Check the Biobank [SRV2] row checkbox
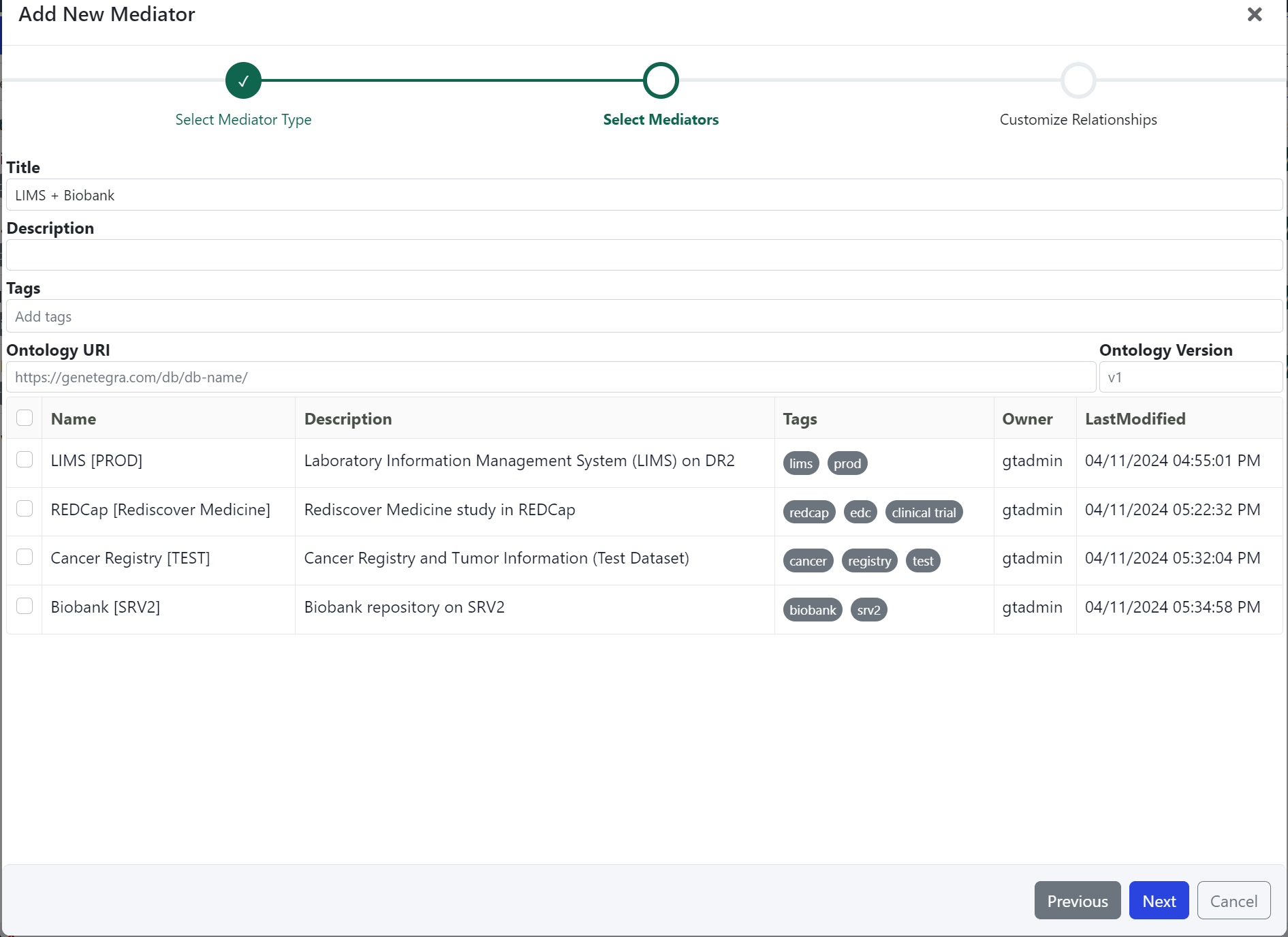 click(x=25, y=606)
